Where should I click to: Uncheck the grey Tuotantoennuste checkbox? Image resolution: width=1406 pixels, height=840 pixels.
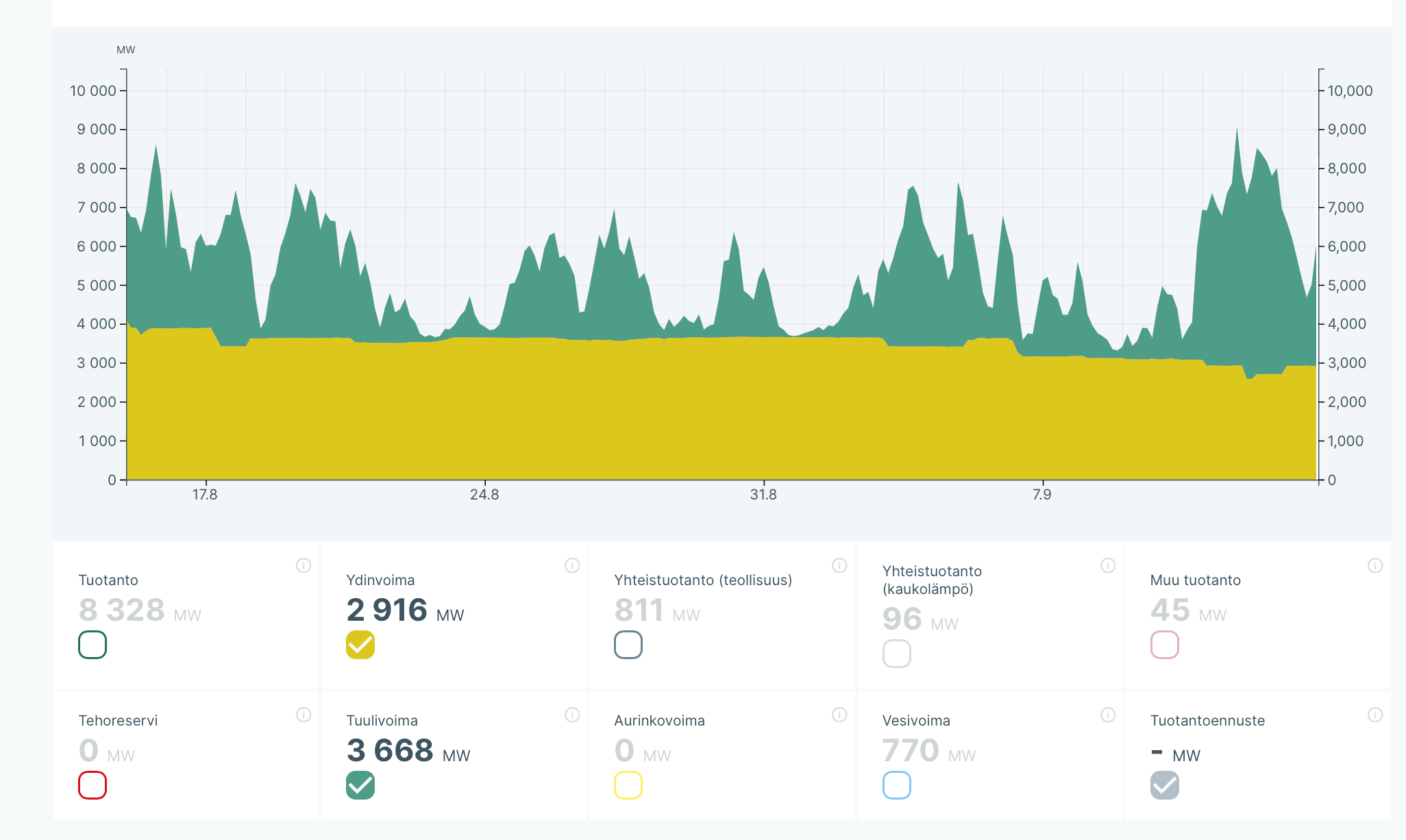1165,785
